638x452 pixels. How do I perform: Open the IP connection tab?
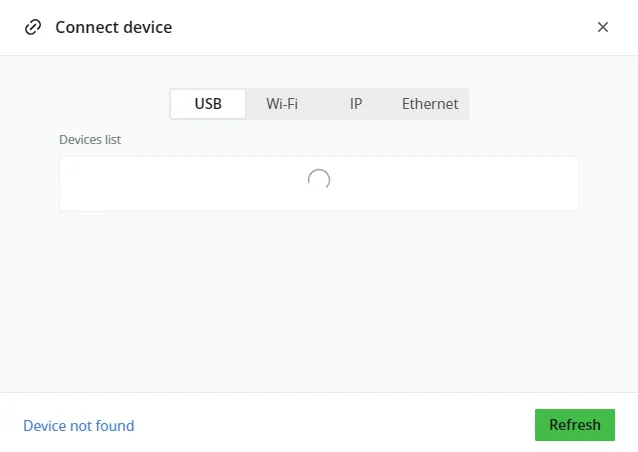[356, 104]
